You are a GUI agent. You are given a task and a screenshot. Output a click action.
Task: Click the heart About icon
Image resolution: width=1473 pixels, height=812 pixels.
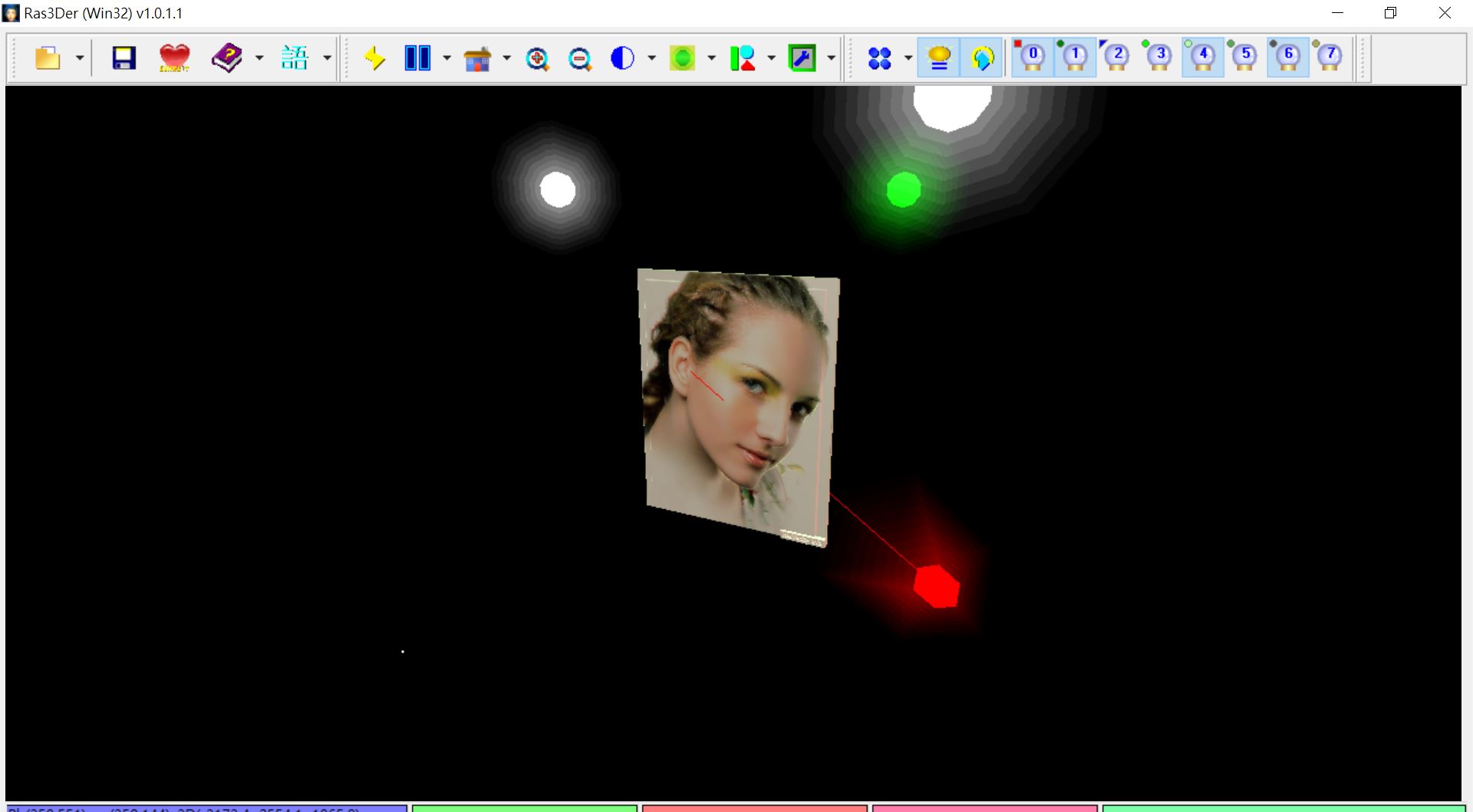[174, 58]
